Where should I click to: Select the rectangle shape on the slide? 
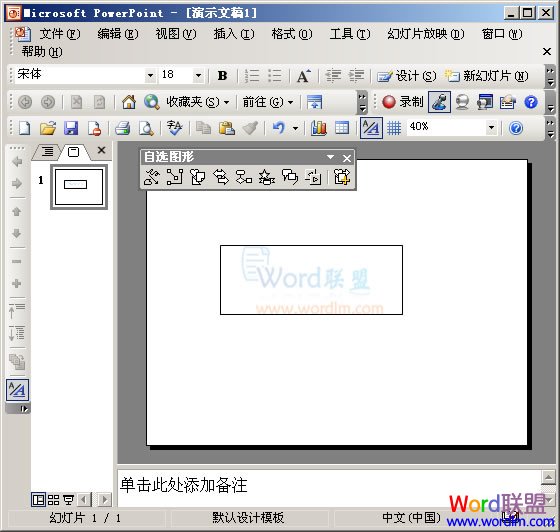311,280
